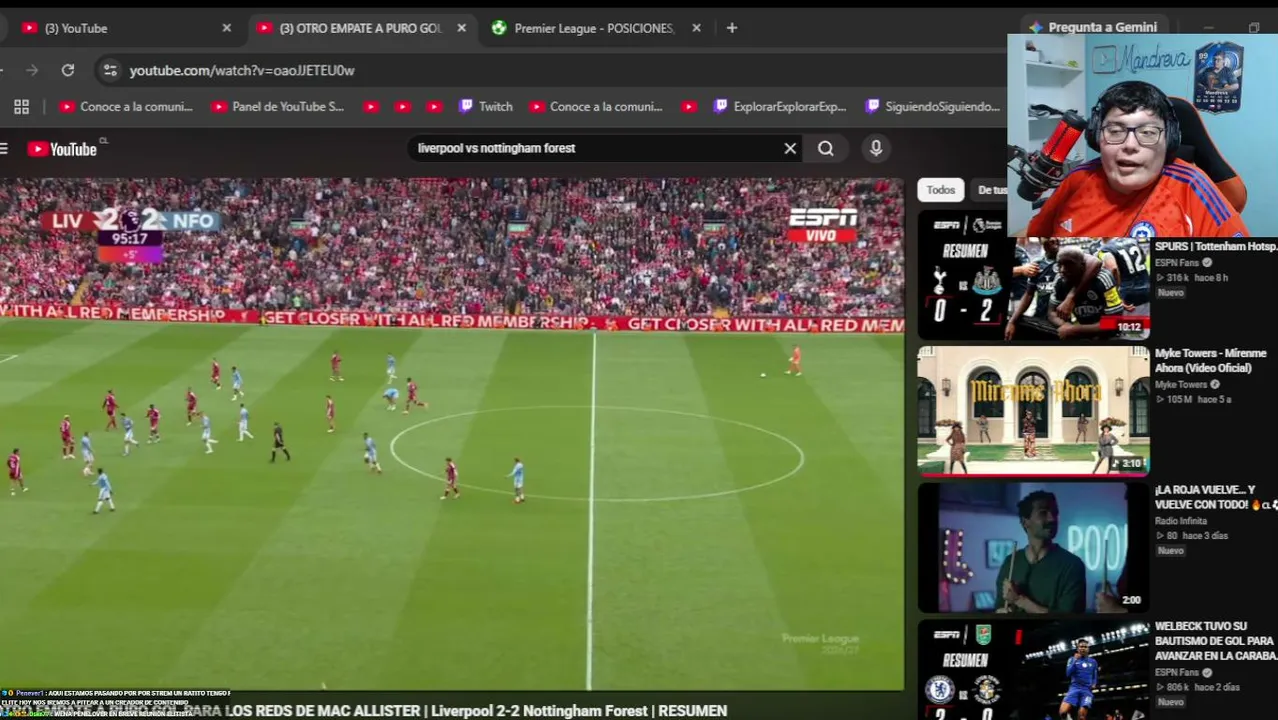This screenshot has width=1278, height=720.
Task: Click the URL address bar
Action: (x=550, y=70)
